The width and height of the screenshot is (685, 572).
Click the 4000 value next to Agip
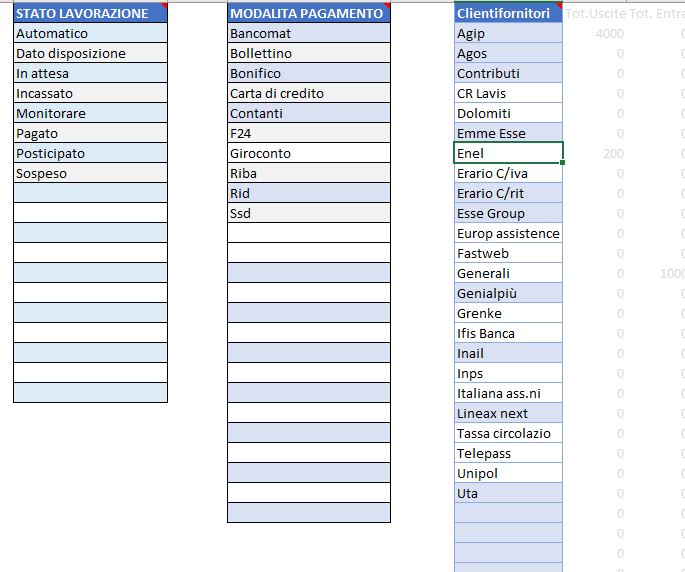click(x=609, y=34)
